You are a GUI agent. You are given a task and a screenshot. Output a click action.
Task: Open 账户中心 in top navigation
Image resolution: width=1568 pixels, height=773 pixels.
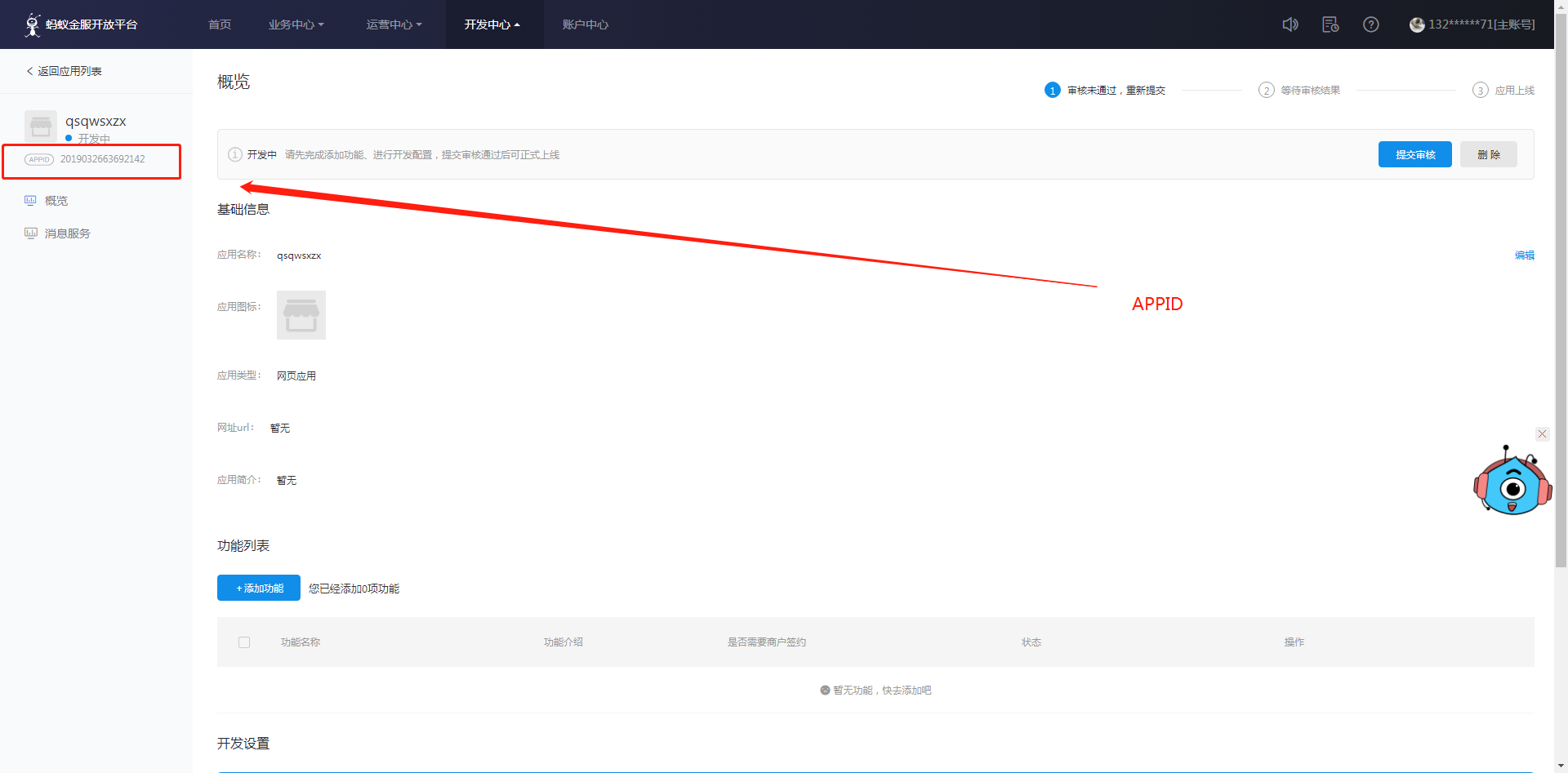pos(586,24)
